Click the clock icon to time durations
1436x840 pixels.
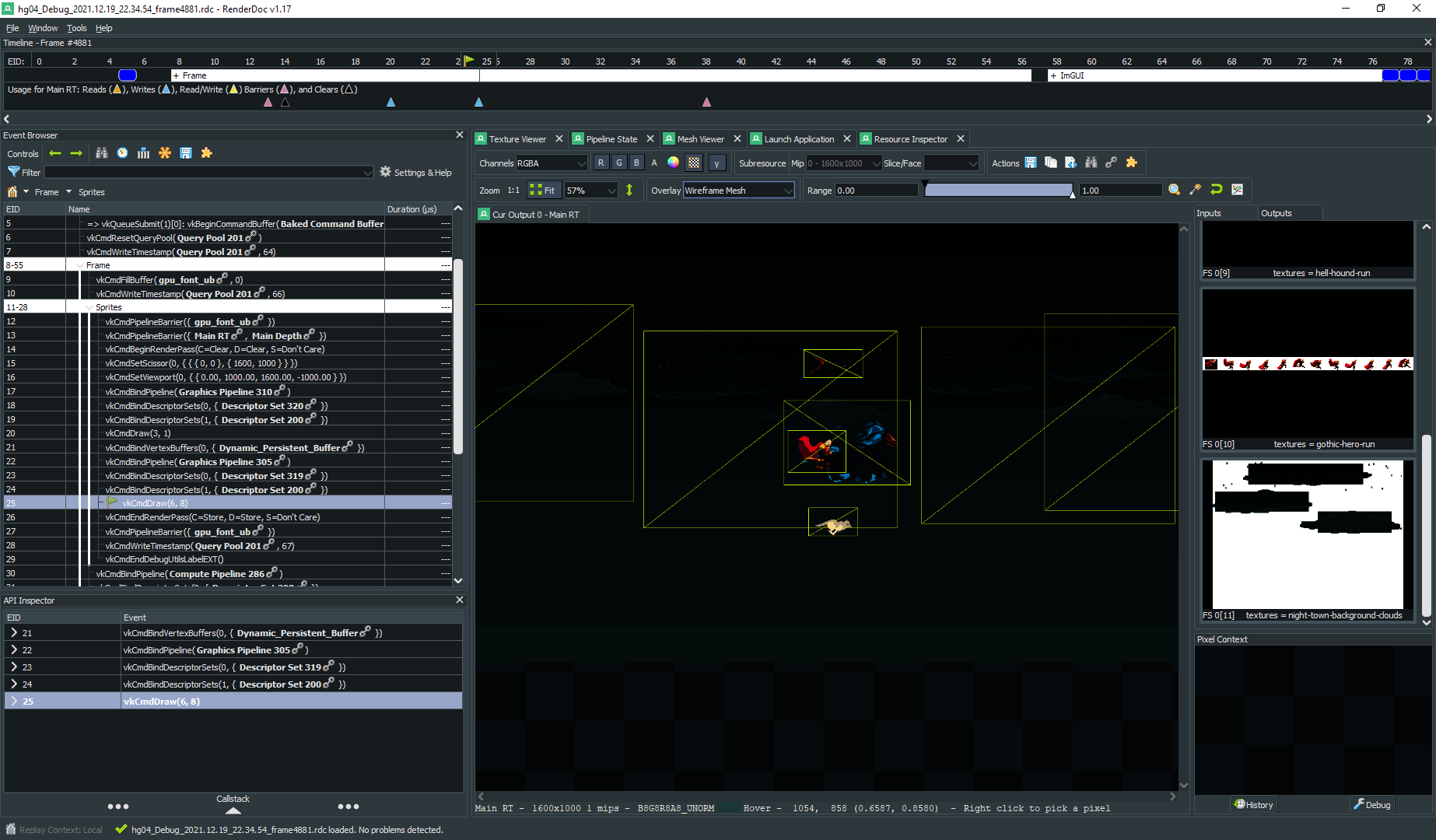(x=123, y=153)
